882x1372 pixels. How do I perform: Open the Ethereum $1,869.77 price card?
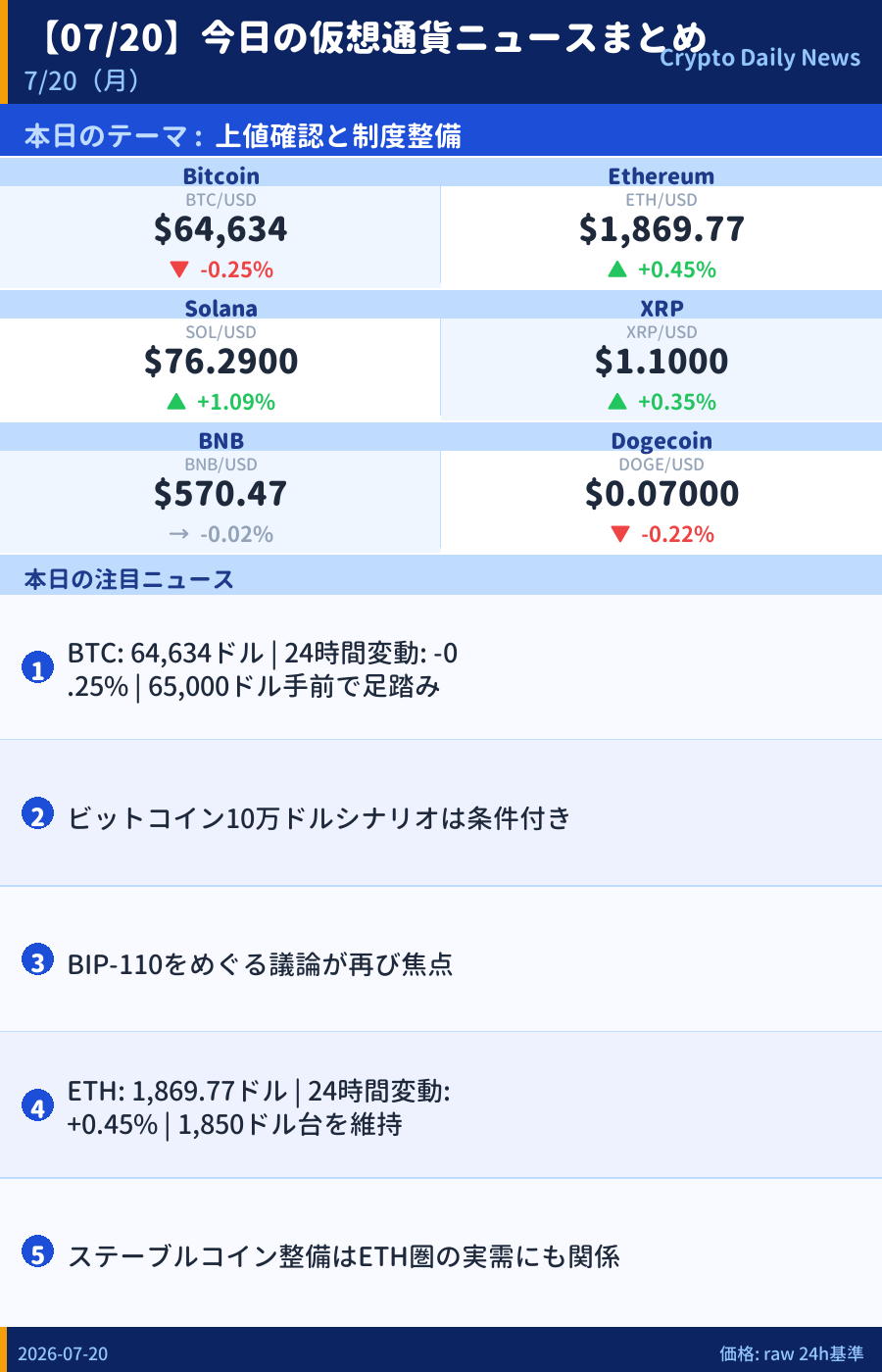point(661,223)
